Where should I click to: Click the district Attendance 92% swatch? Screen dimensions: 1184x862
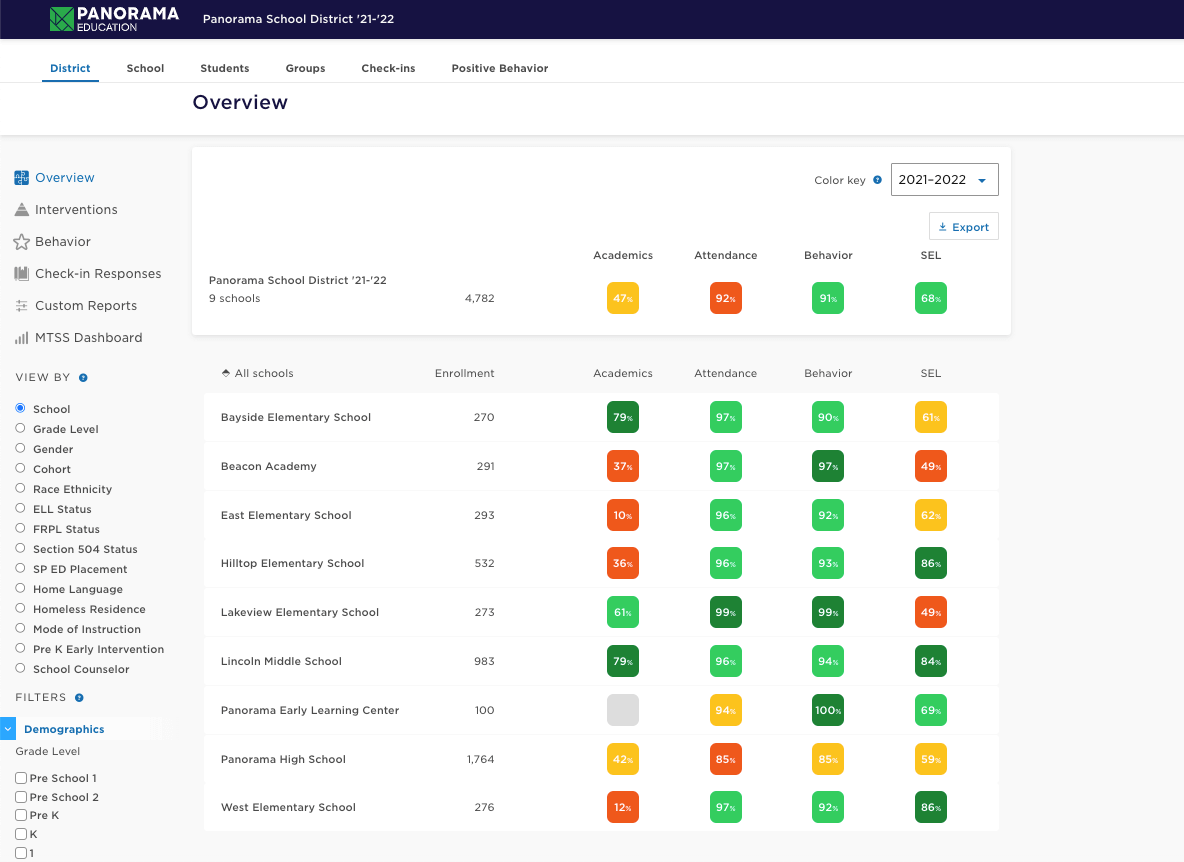tap(726, 298)
